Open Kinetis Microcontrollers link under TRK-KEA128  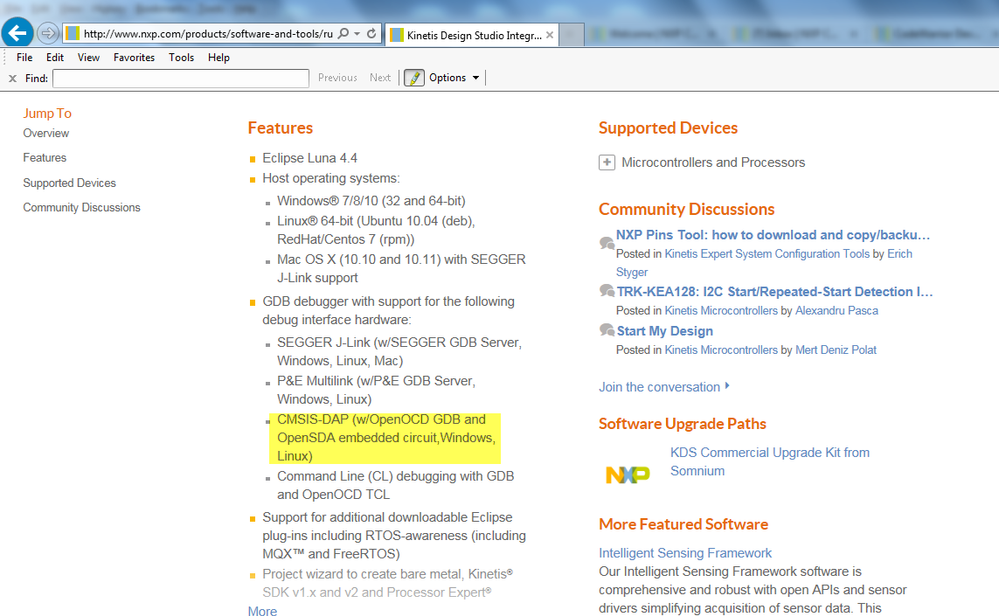click(x=721, y=311)
